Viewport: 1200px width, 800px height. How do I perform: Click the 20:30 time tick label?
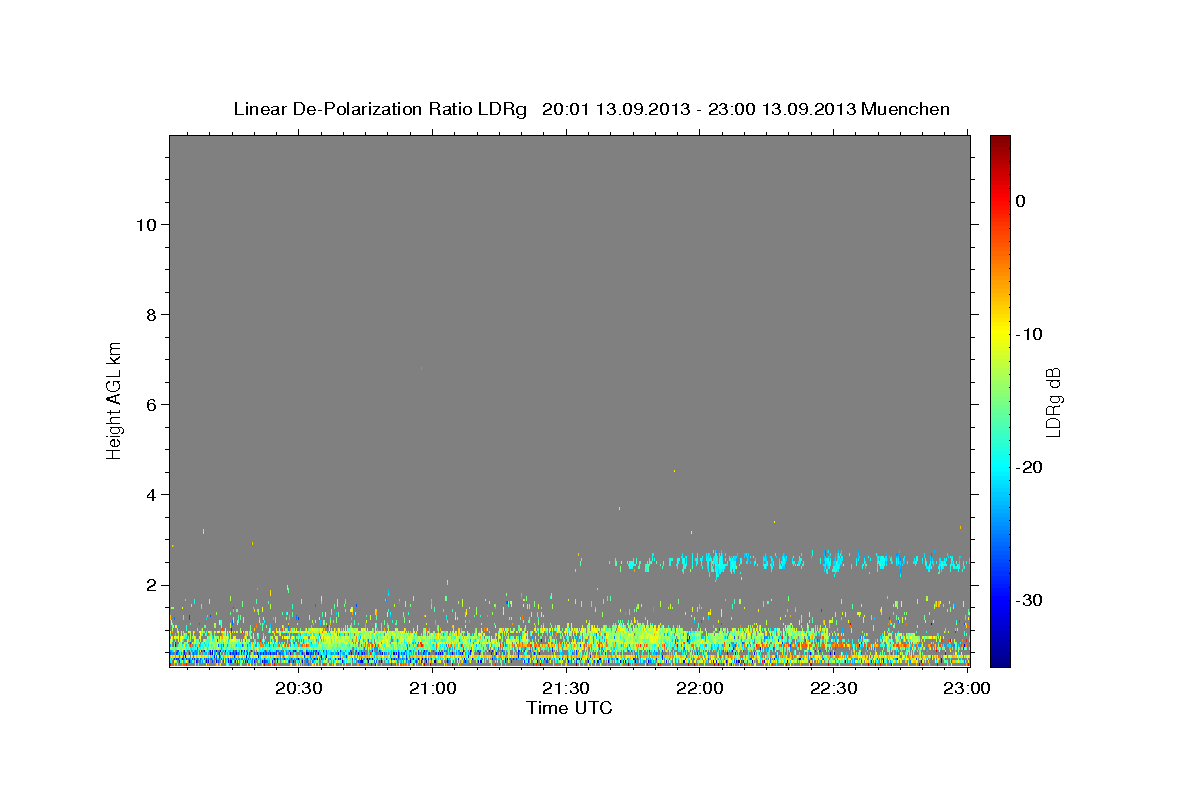pos(299,688)
